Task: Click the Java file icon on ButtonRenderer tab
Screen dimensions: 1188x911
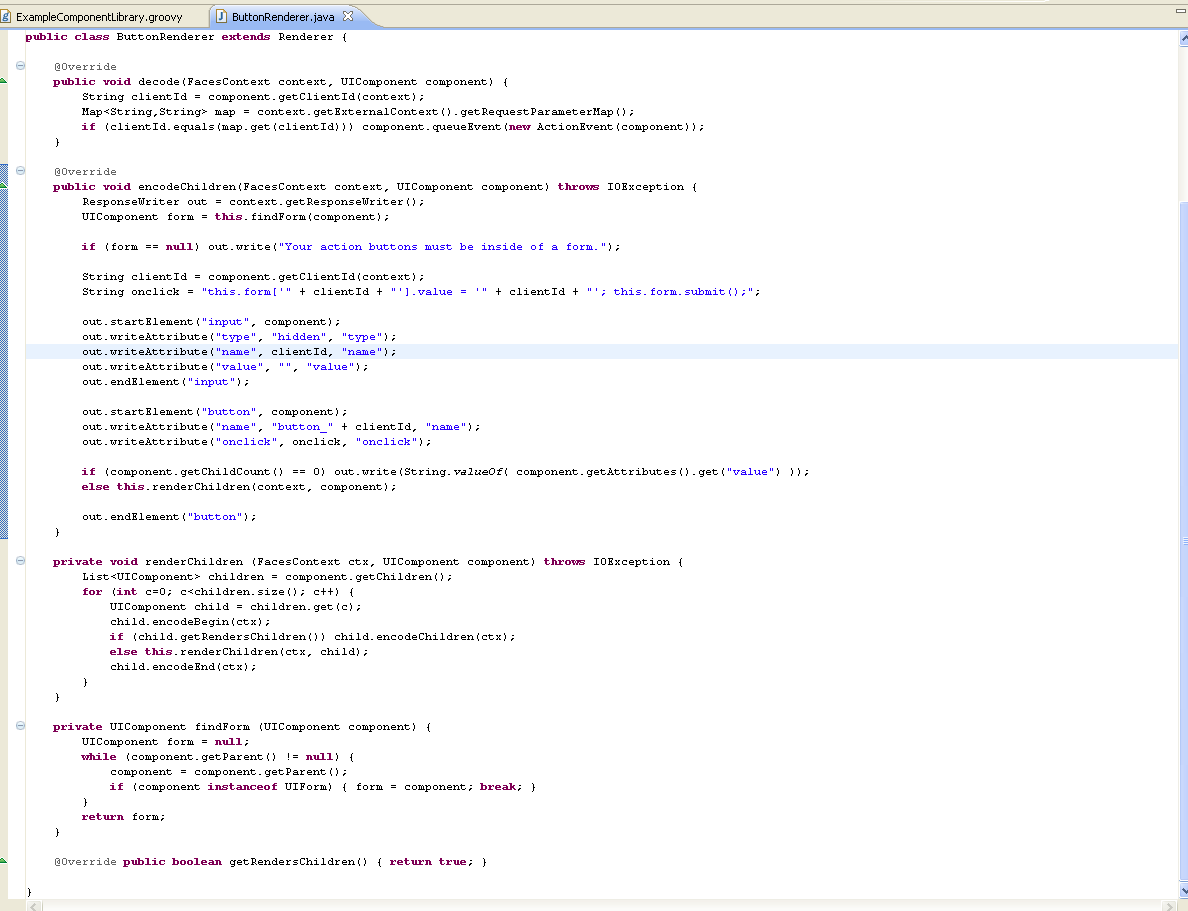Action: (x=221, y=17)
